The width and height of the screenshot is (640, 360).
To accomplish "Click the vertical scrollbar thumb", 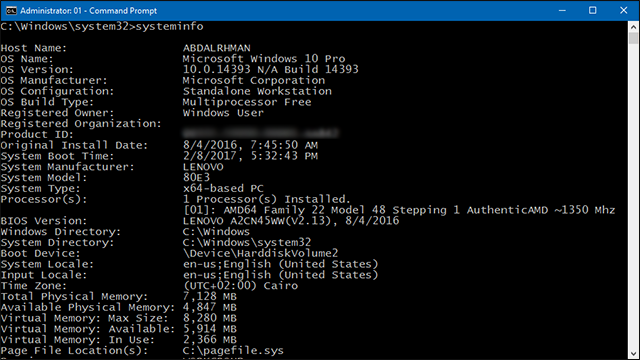I will click(633, 39).
